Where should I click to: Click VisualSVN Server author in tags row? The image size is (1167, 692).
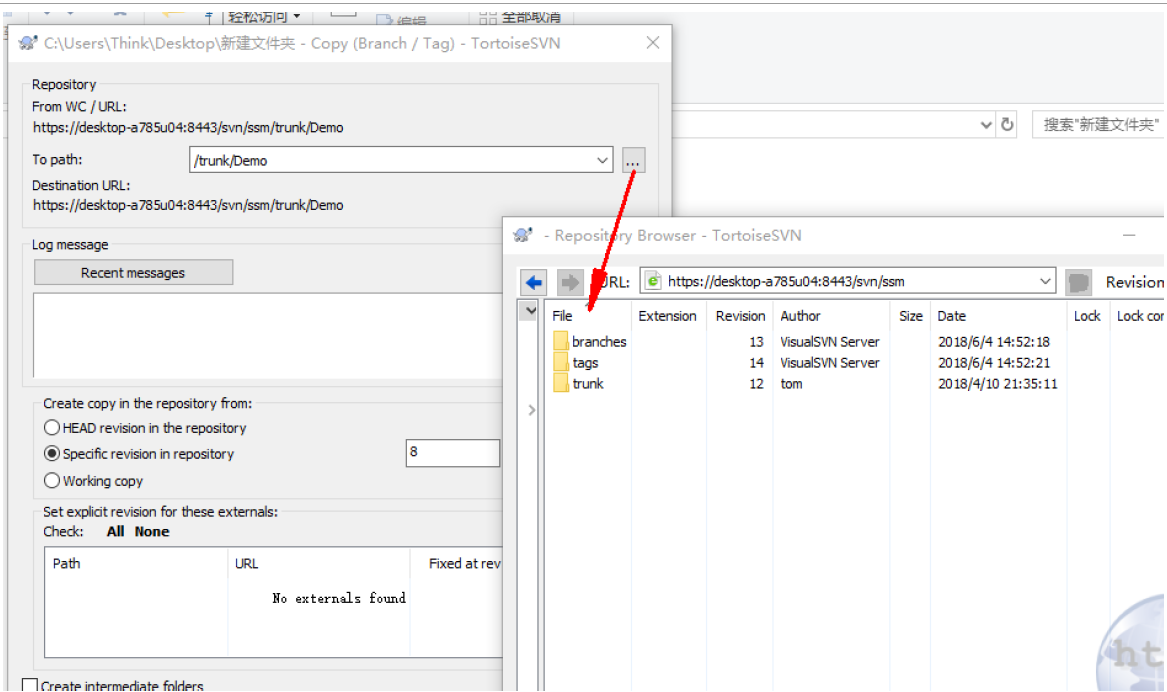point(830,362)
